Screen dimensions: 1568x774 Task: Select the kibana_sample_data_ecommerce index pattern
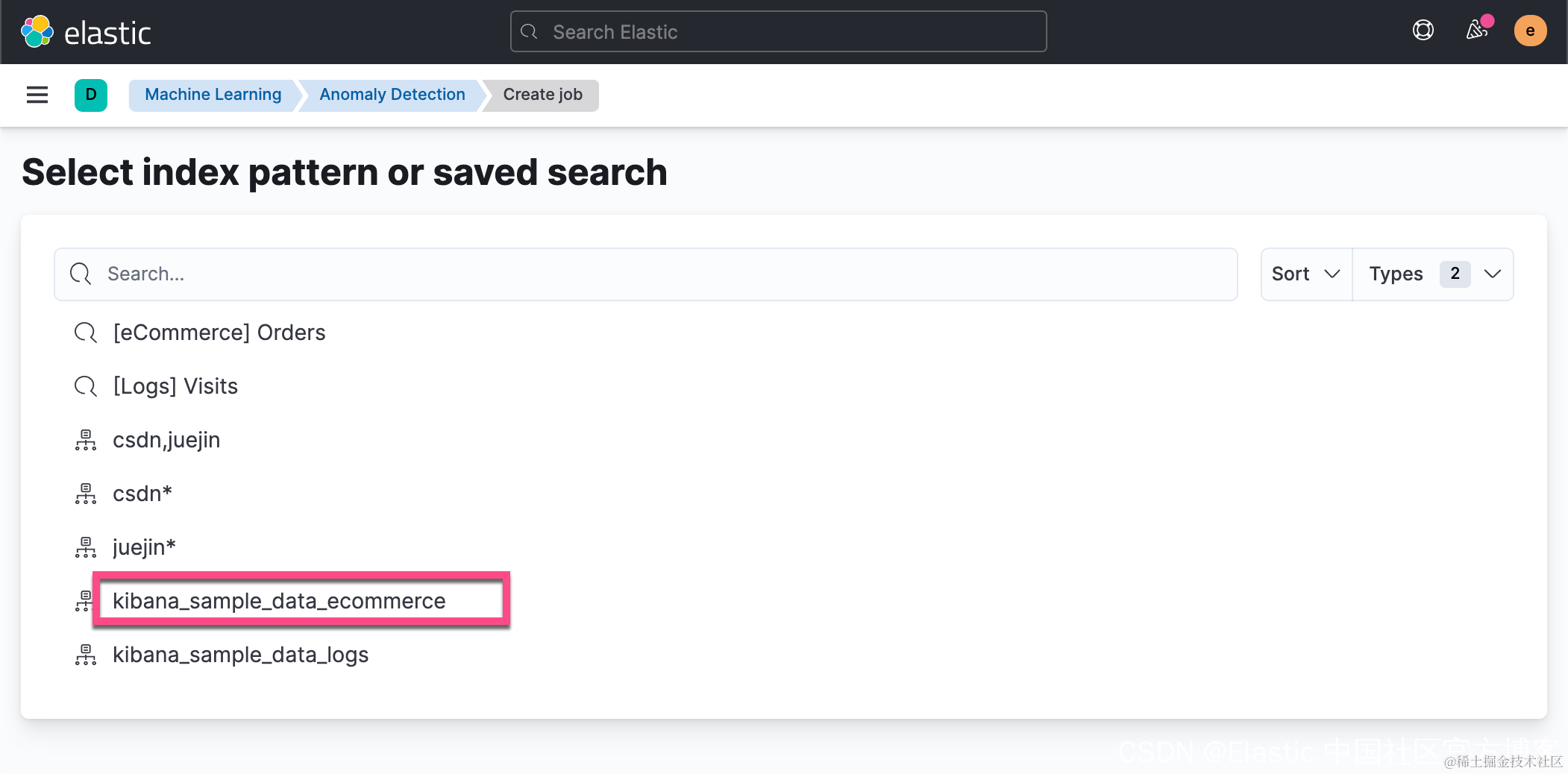click(x=279, y=601)
